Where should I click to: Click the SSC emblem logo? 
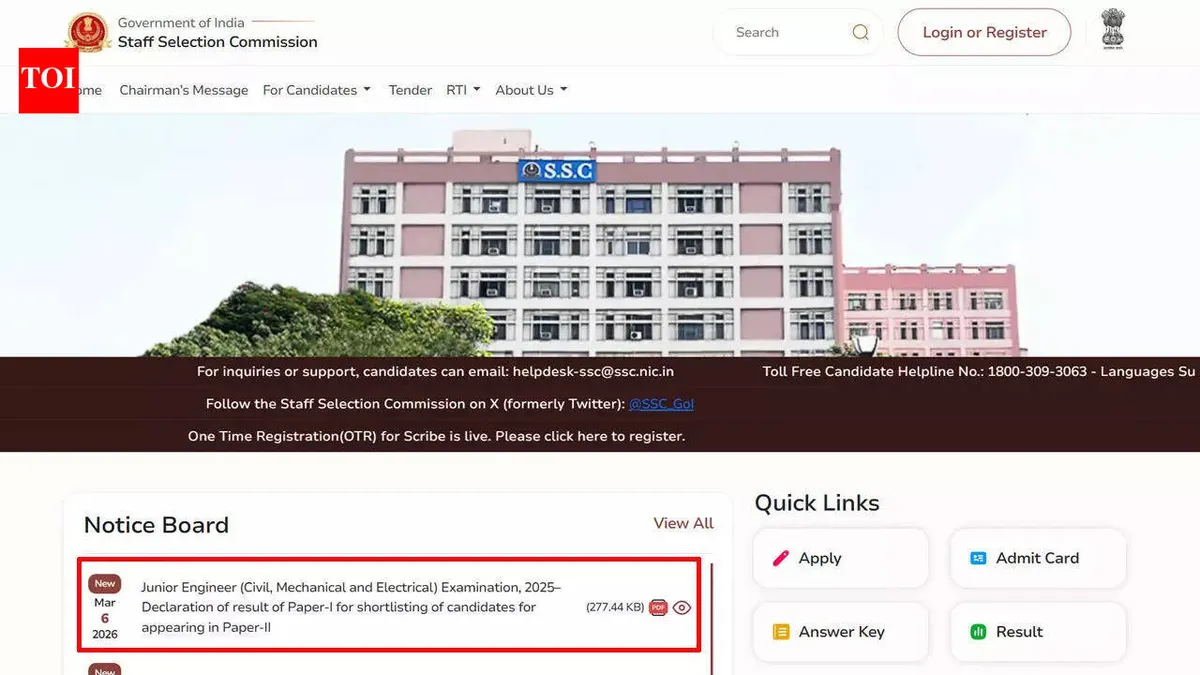click(x=88, y=31)
